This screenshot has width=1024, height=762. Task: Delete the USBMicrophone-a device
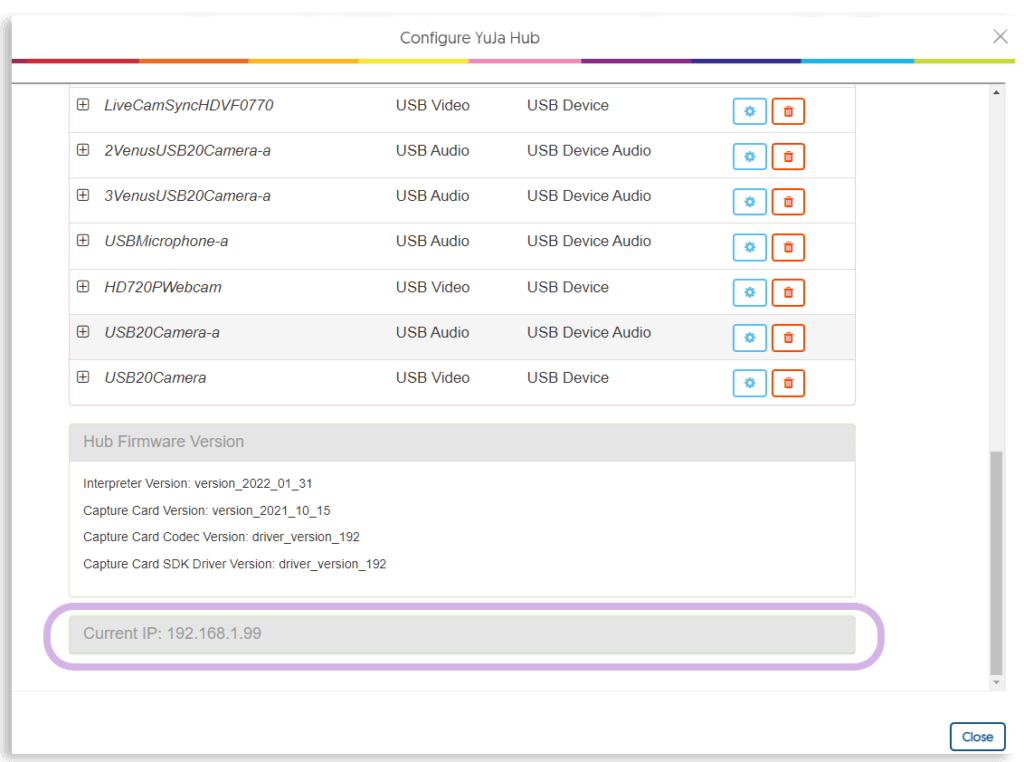click(x=787, y=247)
